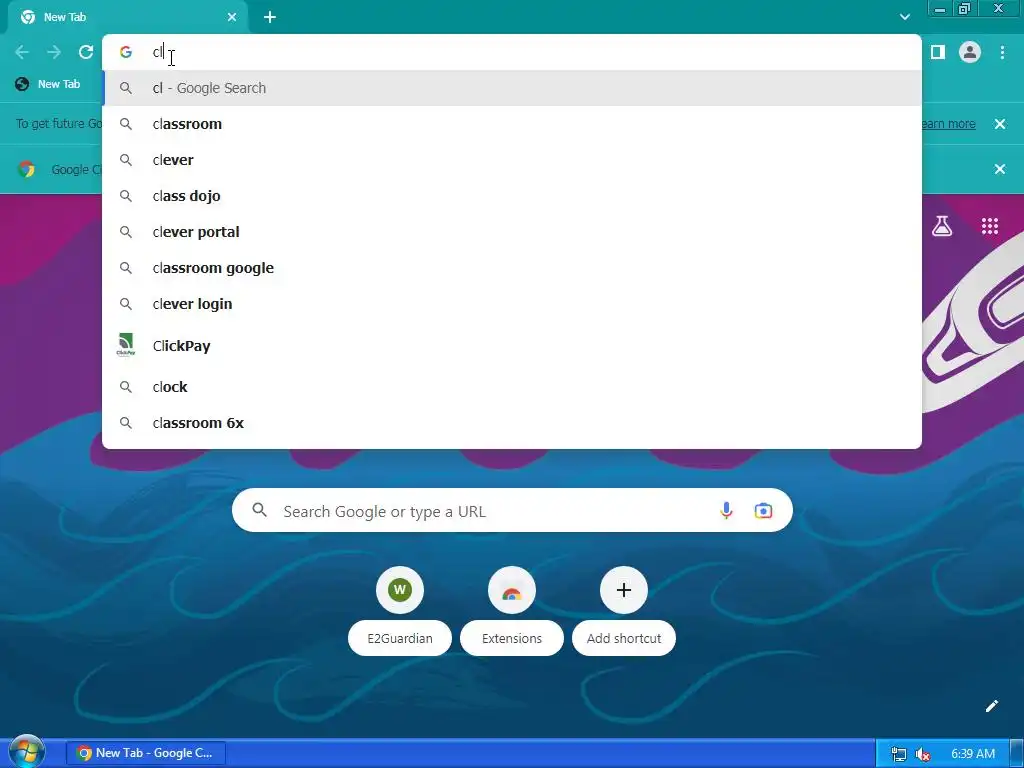Viewport: 1024px width, 768px height.
Task: Pick the 'classroom 6x' suggestion
Action: (512, 423)
